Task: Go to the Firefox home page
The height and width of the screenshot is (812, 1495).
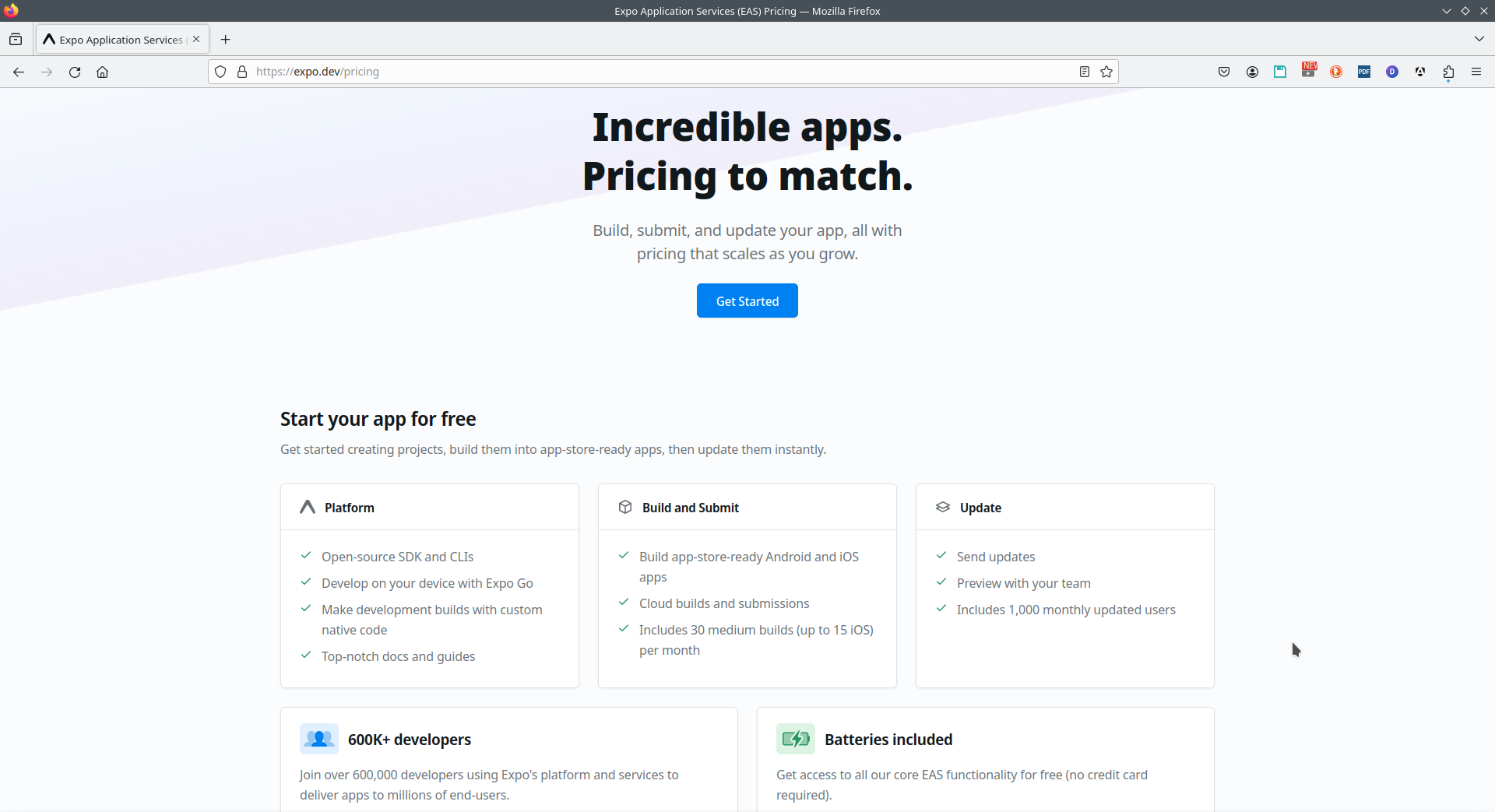Action: click(x=102, y=72)
